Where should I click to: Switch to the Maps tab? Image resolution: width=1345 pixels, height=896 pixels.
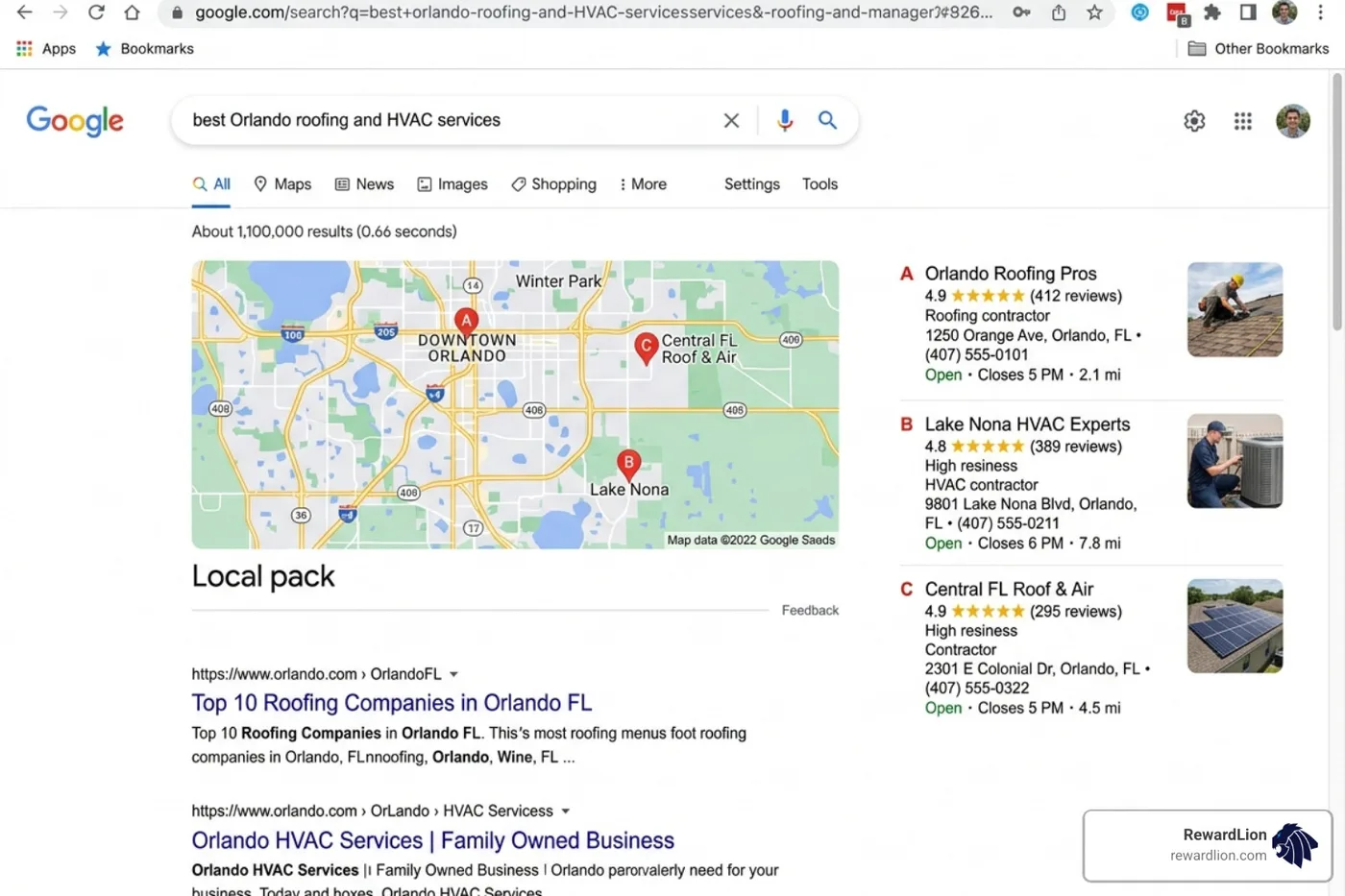[282, 184]
